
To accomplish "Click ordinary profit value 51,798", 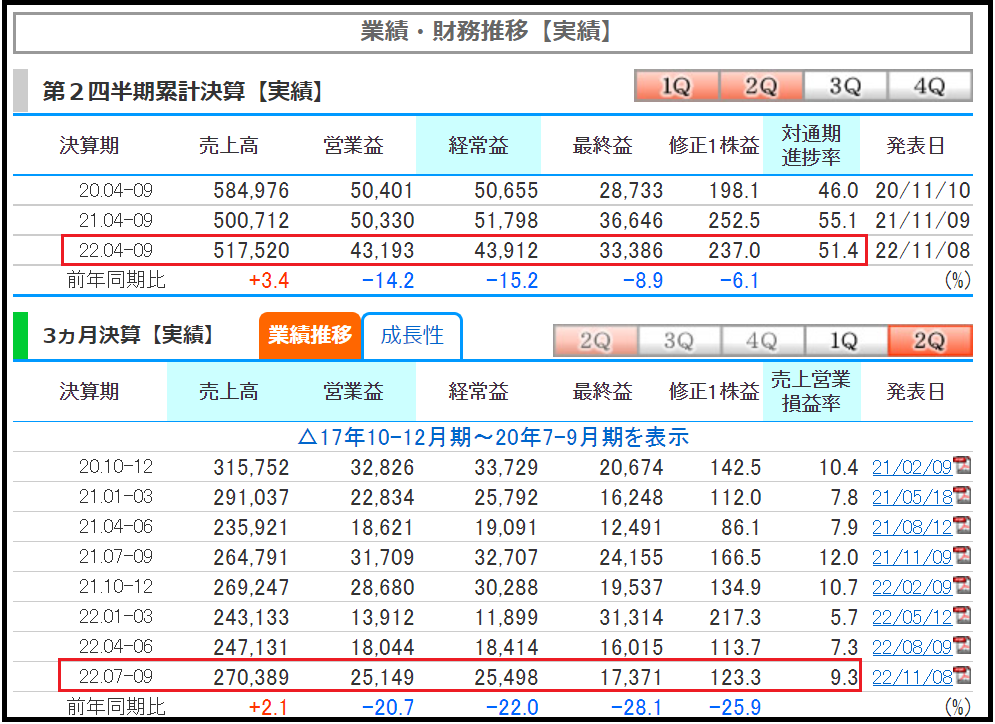I will tap(506, 220).
